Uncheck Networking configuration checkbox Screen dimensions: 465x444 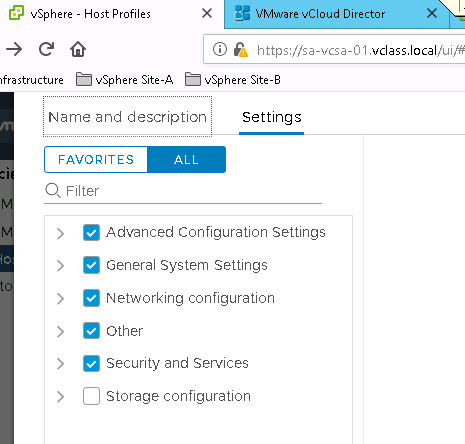click(x=91, y=298)
